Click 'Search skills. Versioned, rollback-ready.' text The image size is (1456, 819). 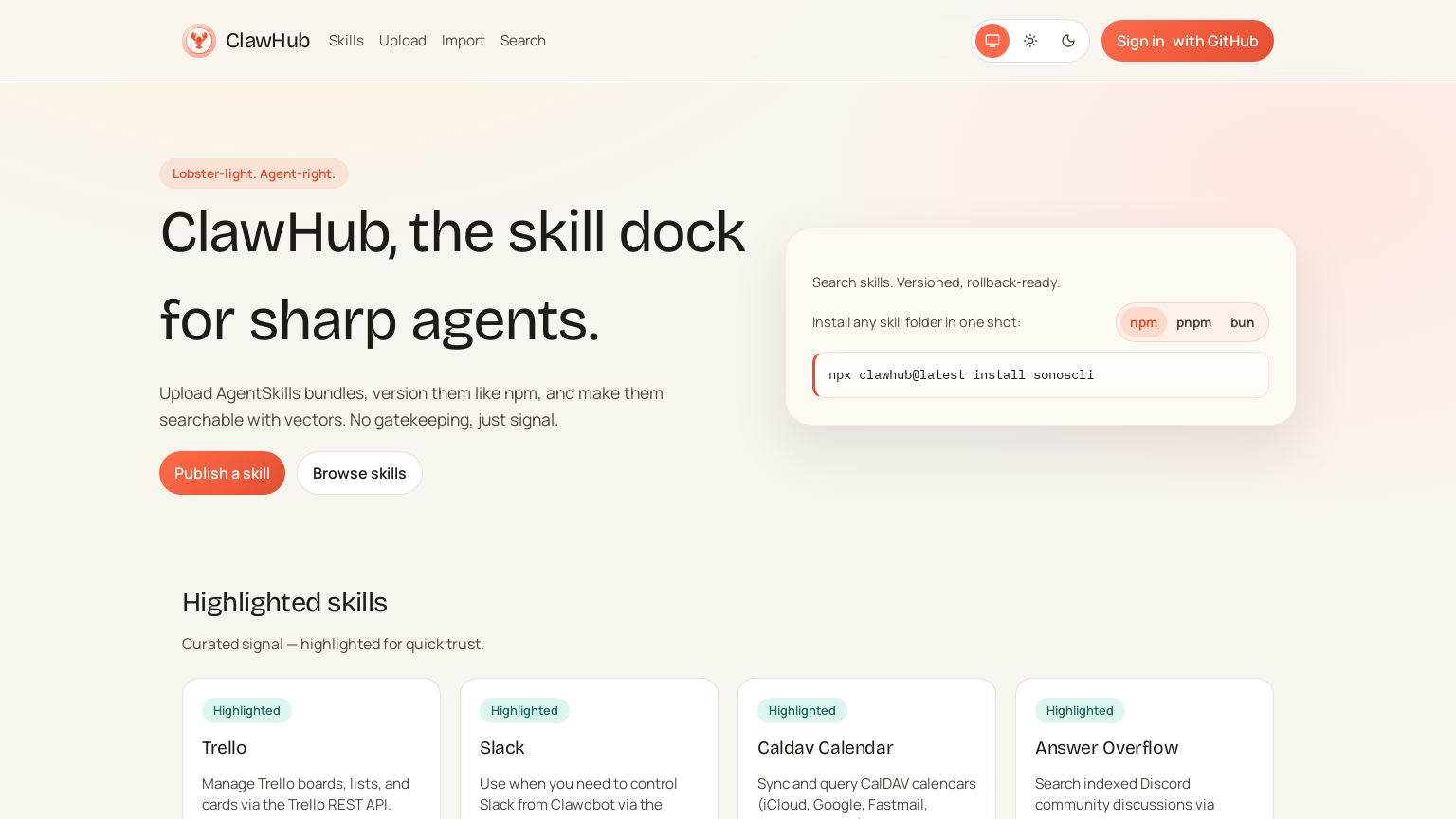click(x=936, y=282)
